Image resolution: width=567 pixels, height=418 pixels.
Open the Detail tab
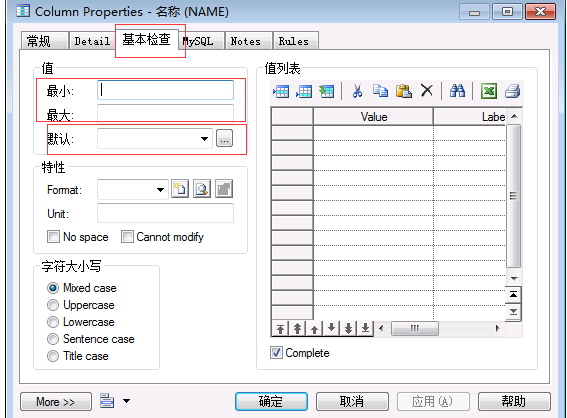92,41
